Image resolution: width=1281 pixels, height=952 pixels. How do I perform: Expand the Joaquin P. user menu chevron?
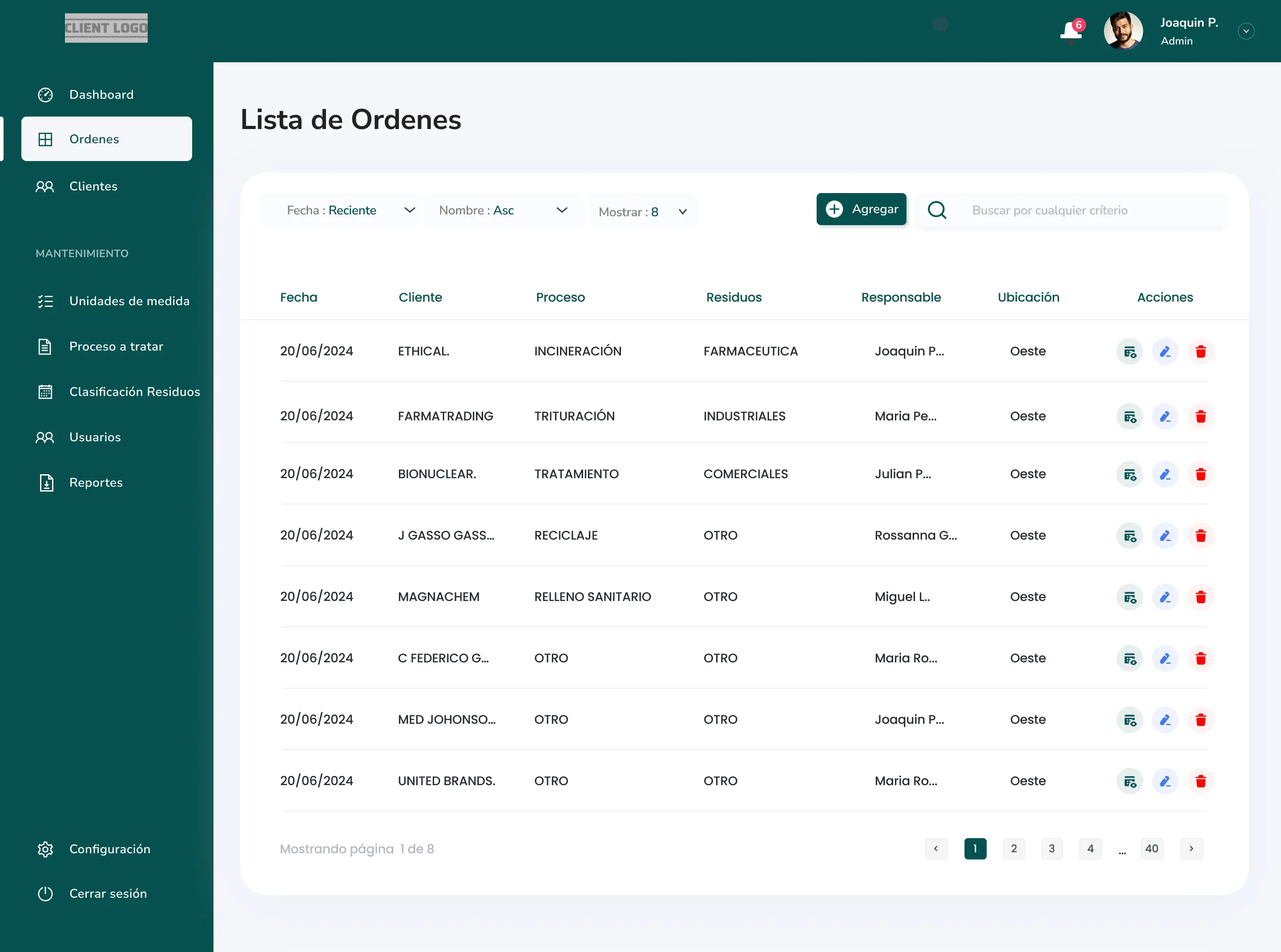[1246, 31]
